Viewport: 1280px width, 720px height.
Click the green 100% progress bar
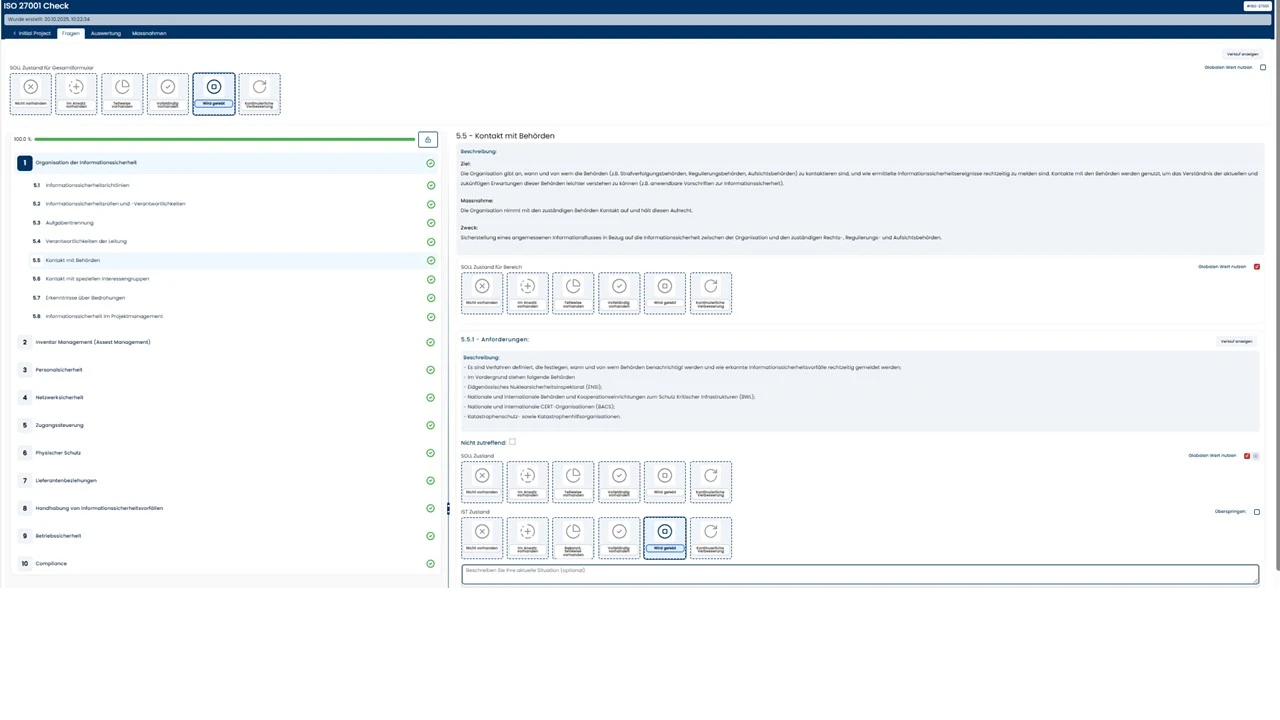pos(224,139)
